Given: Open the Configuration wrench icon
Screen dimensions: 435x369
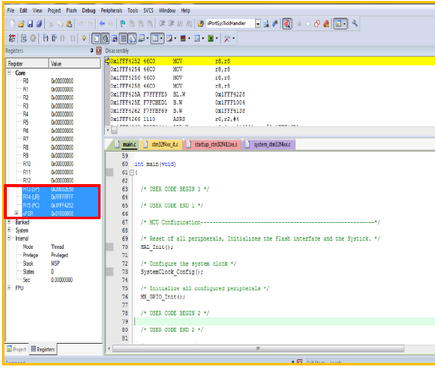Looking at the screenshot, I should click(x=355, y=24).
